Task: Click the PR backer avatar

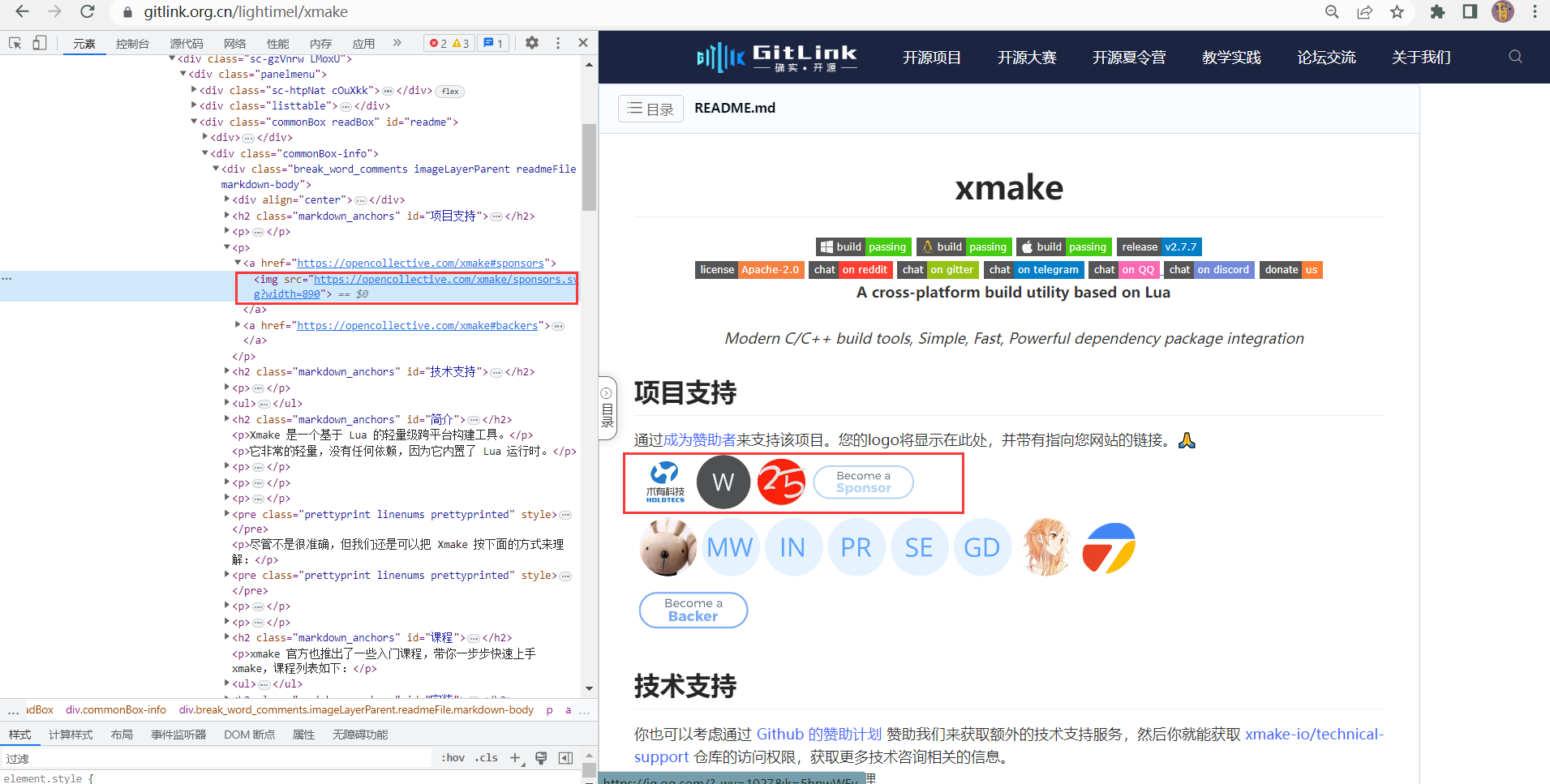Action: 856,547
